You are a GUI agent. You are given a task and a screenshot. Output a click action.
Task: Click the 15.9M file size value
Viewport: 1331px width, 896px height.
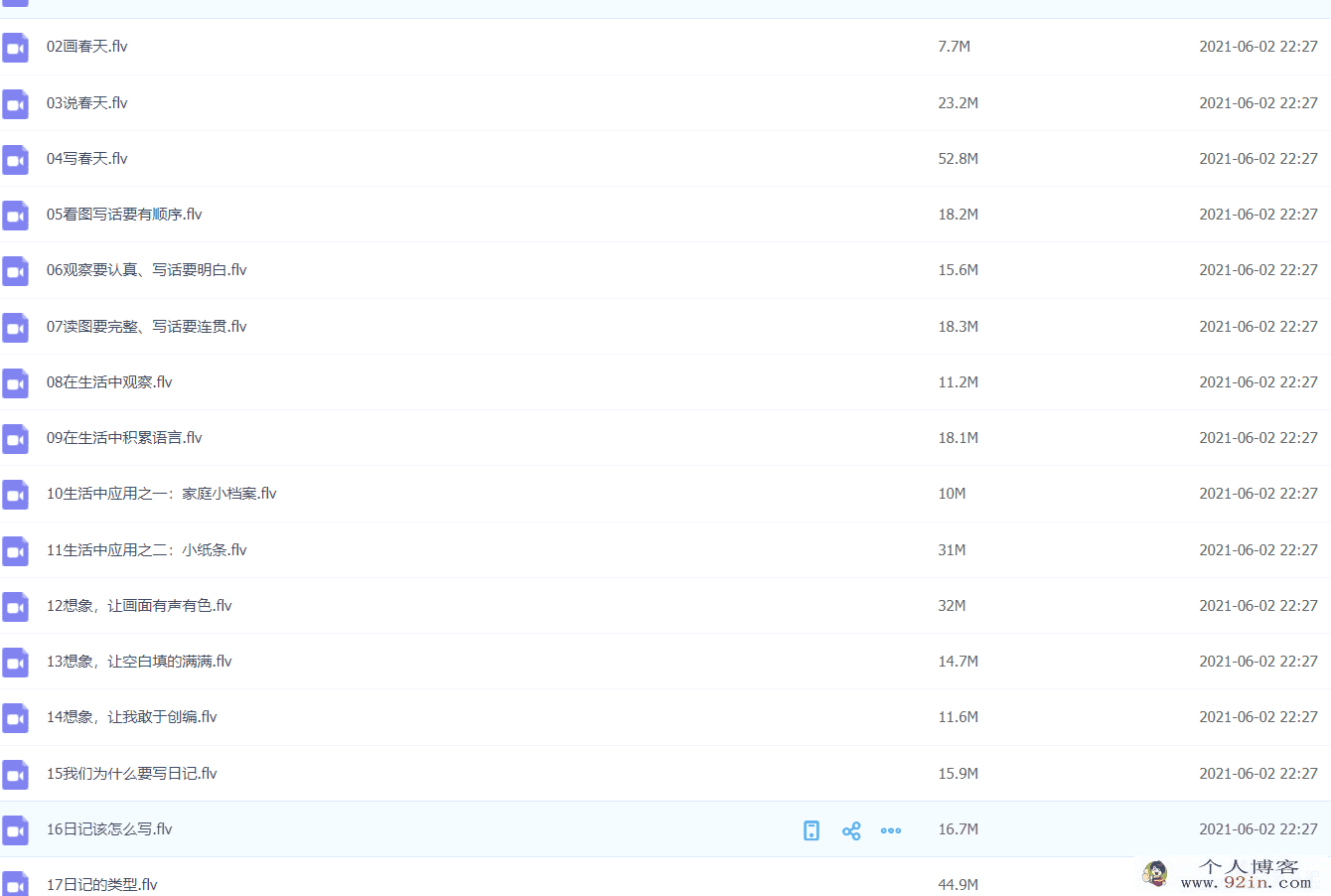point(959,774)
